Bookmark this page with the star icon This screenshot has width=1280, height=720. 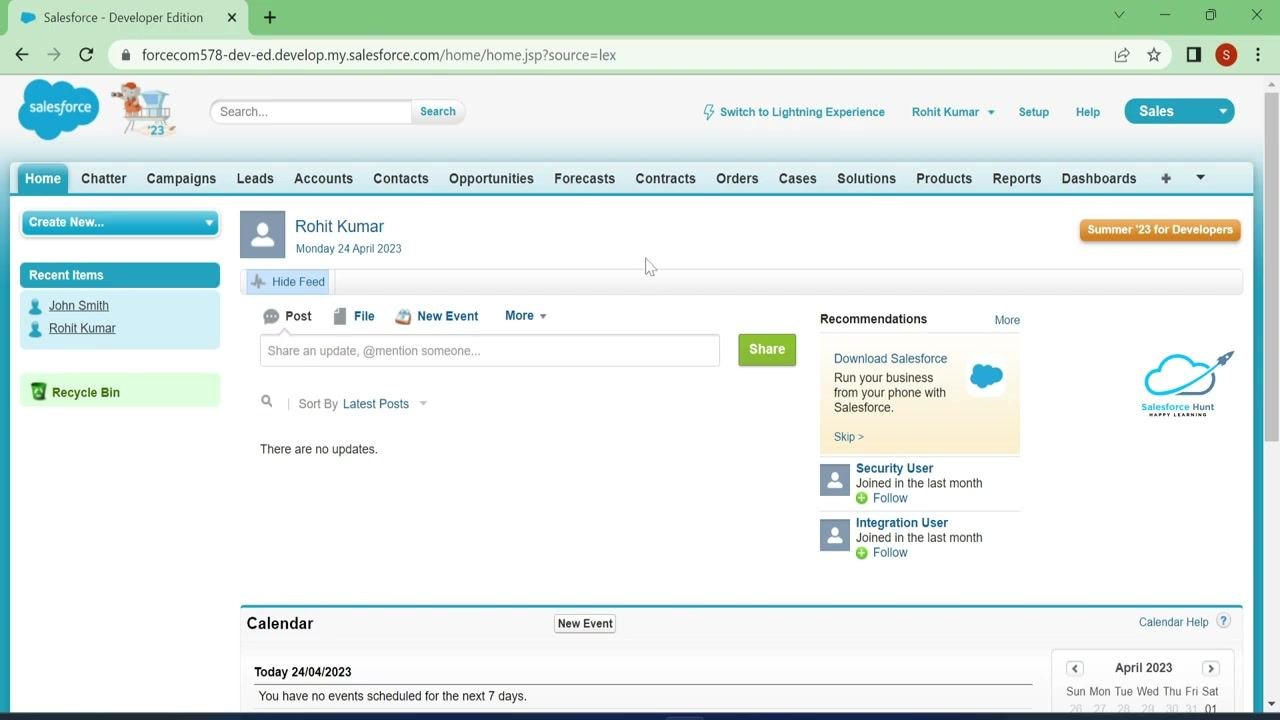[1154, 55]
